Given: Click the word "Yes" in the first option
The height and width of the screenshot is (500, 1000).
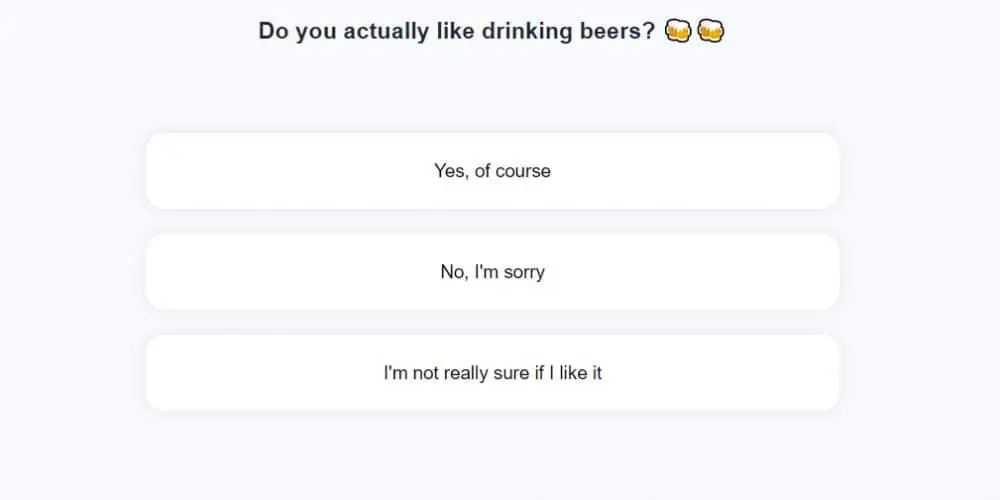Looking at the screenshot, I should pyautogui.click(x=449, y=171).
